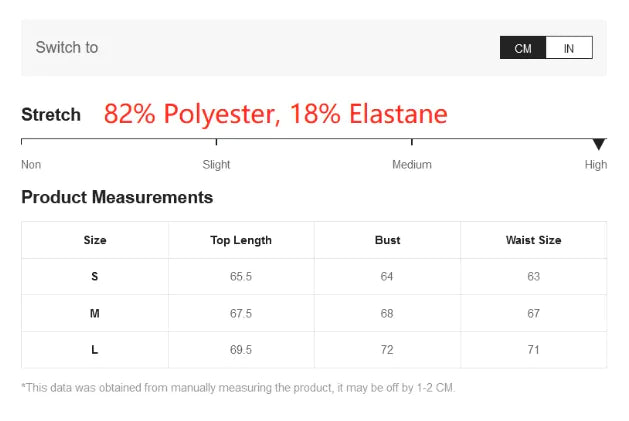The image size is (629, 421).
Task: Click the High stretch level label
Action: 596,165
